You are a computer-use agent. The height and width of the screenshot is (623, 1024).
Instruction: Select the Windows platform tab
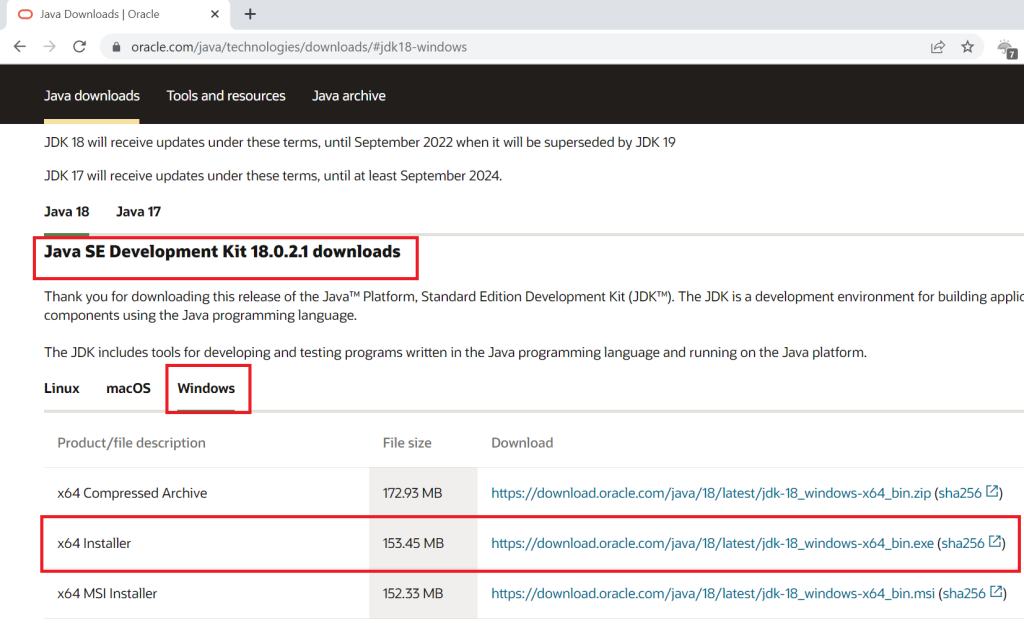point(206,388)
